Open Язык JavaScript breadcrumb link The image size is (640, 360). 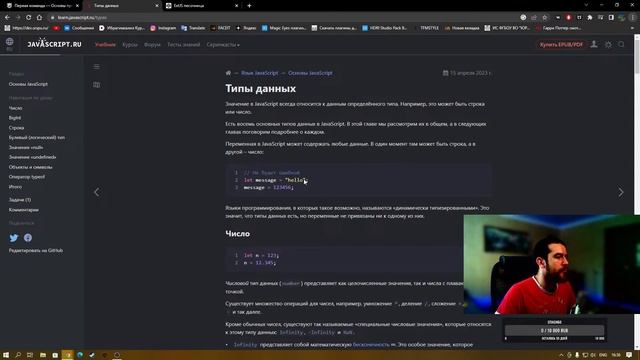click(259, 73)
